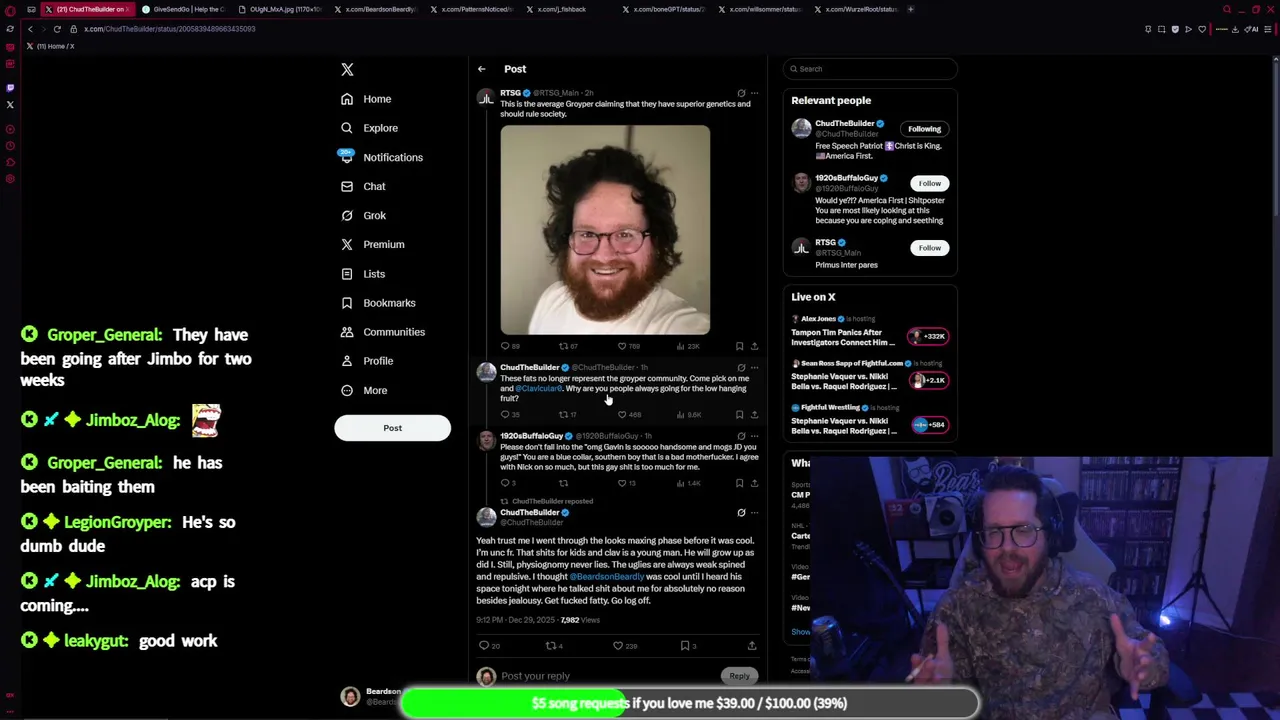Repost 1920sBuffaloGuy's comment
This screenshot has height=720, width=1280.
point(563,483)
